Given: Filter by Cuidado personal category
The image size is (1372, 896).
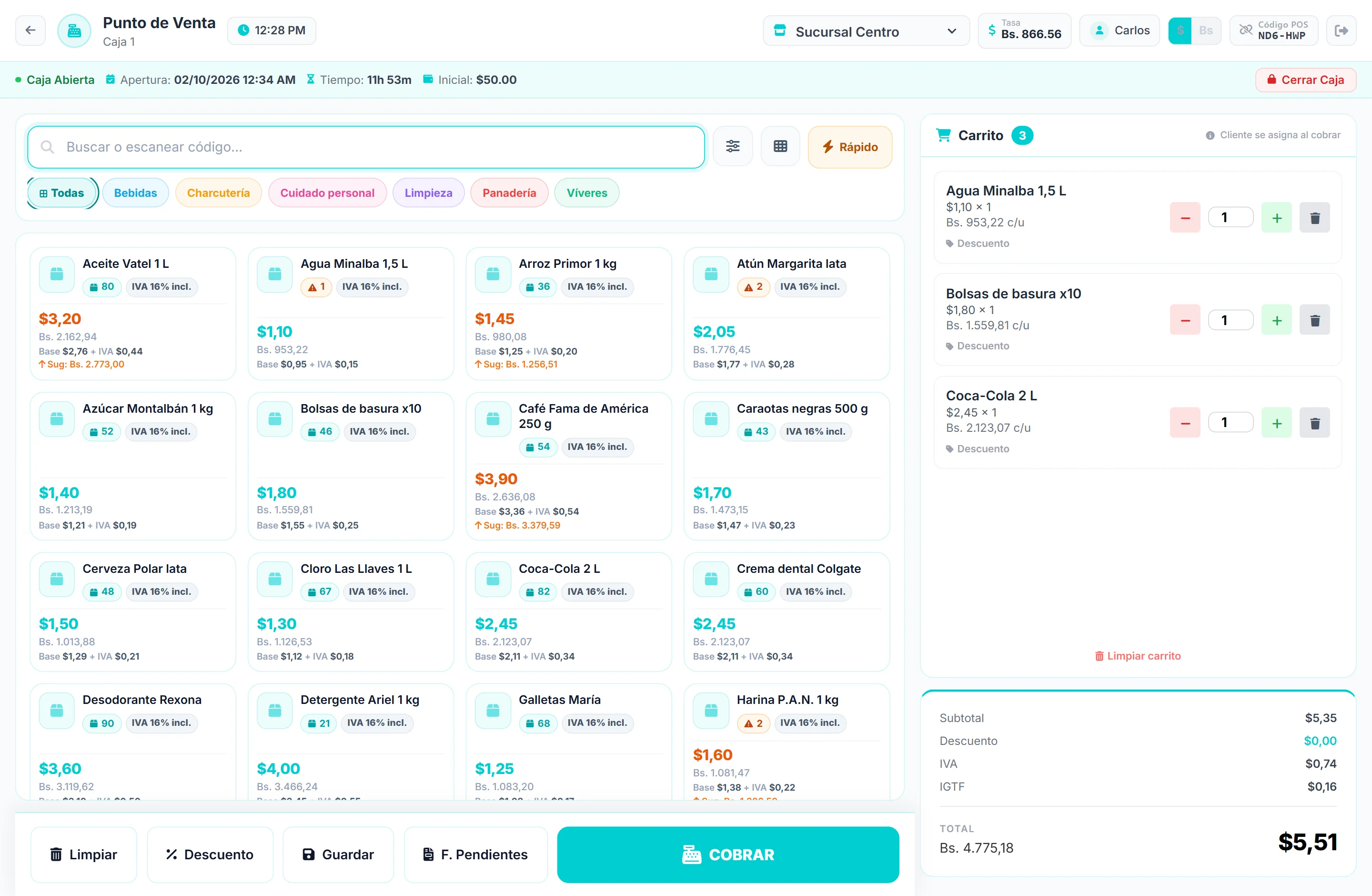Looking at the screenshot, I should [327, 193].
